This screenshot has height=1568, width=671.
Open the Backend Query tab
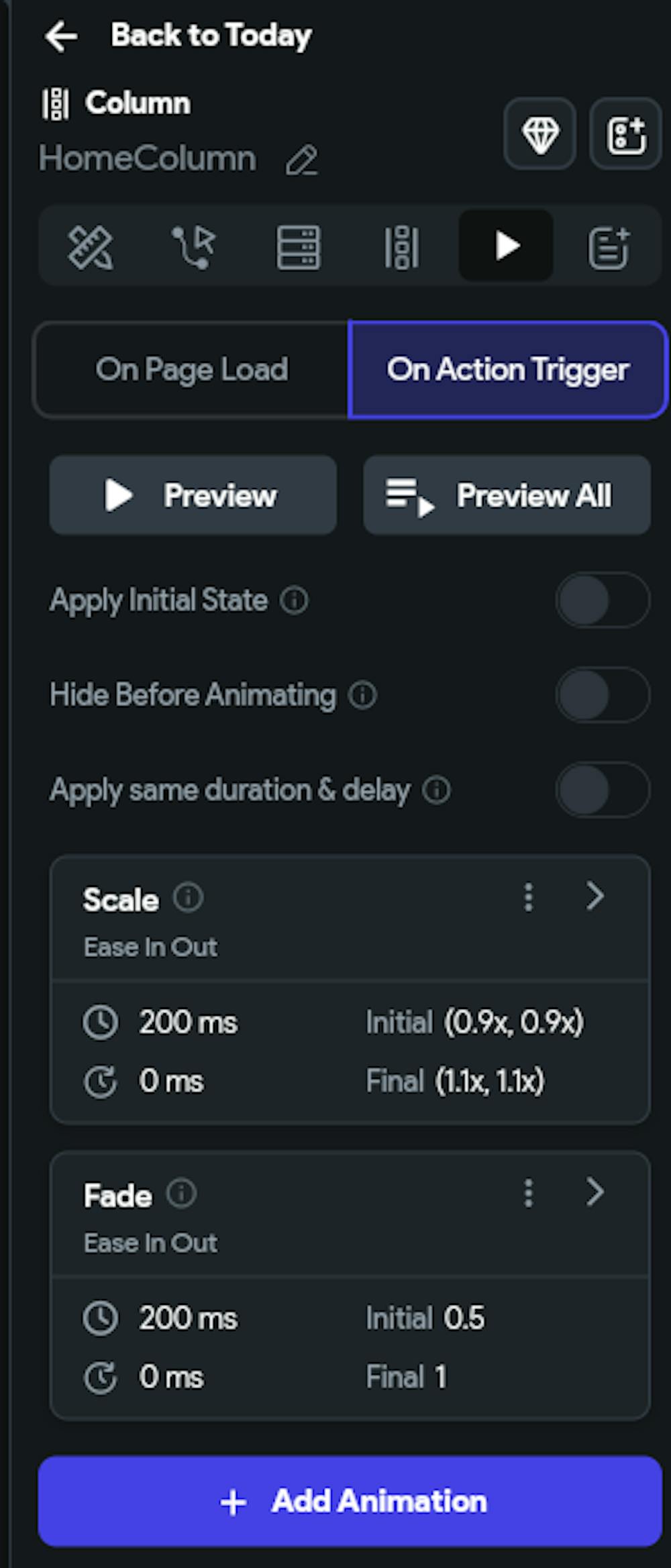[x=299, y=247]
